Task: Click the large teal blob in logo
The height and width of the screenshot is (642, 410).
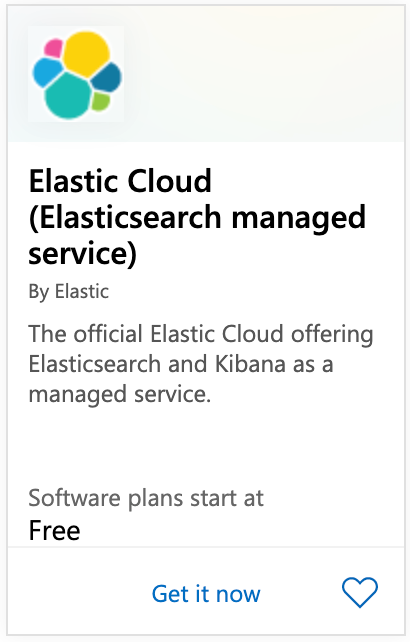Action: [68, 96]
